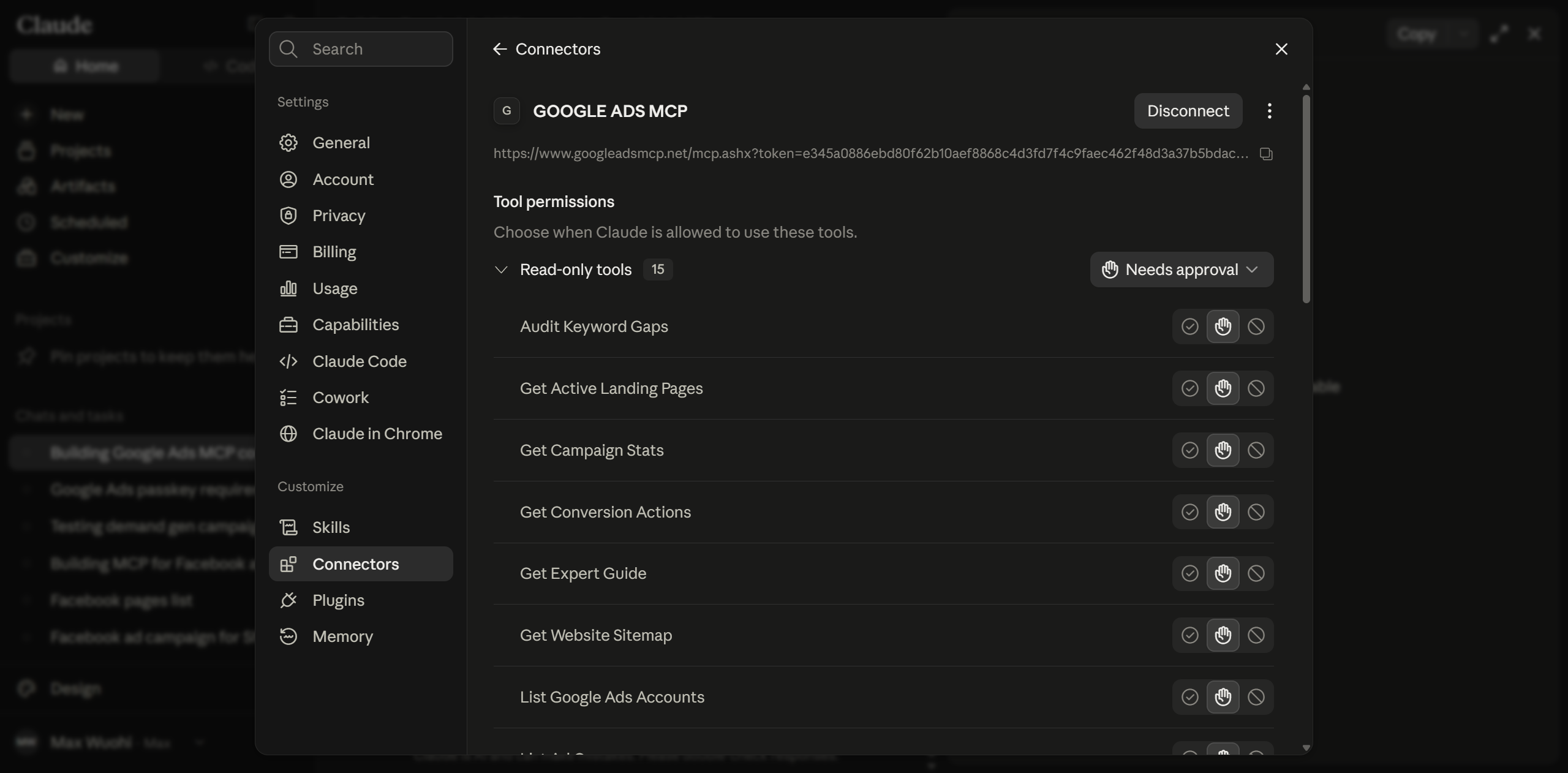Open the Plugins page

pos(361,600)
